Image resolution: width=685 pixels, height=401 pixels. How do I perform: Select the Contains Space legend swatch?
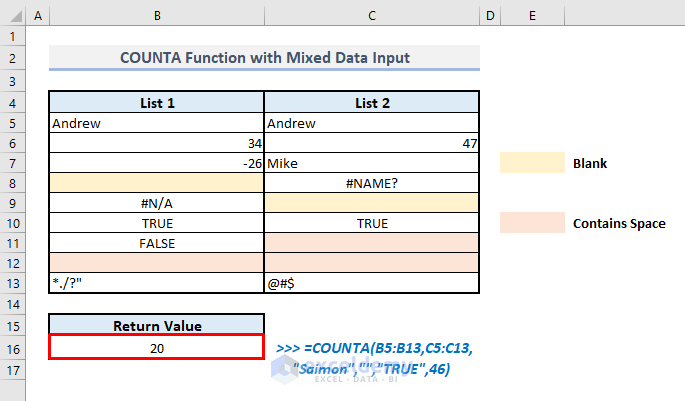[531, 223]
